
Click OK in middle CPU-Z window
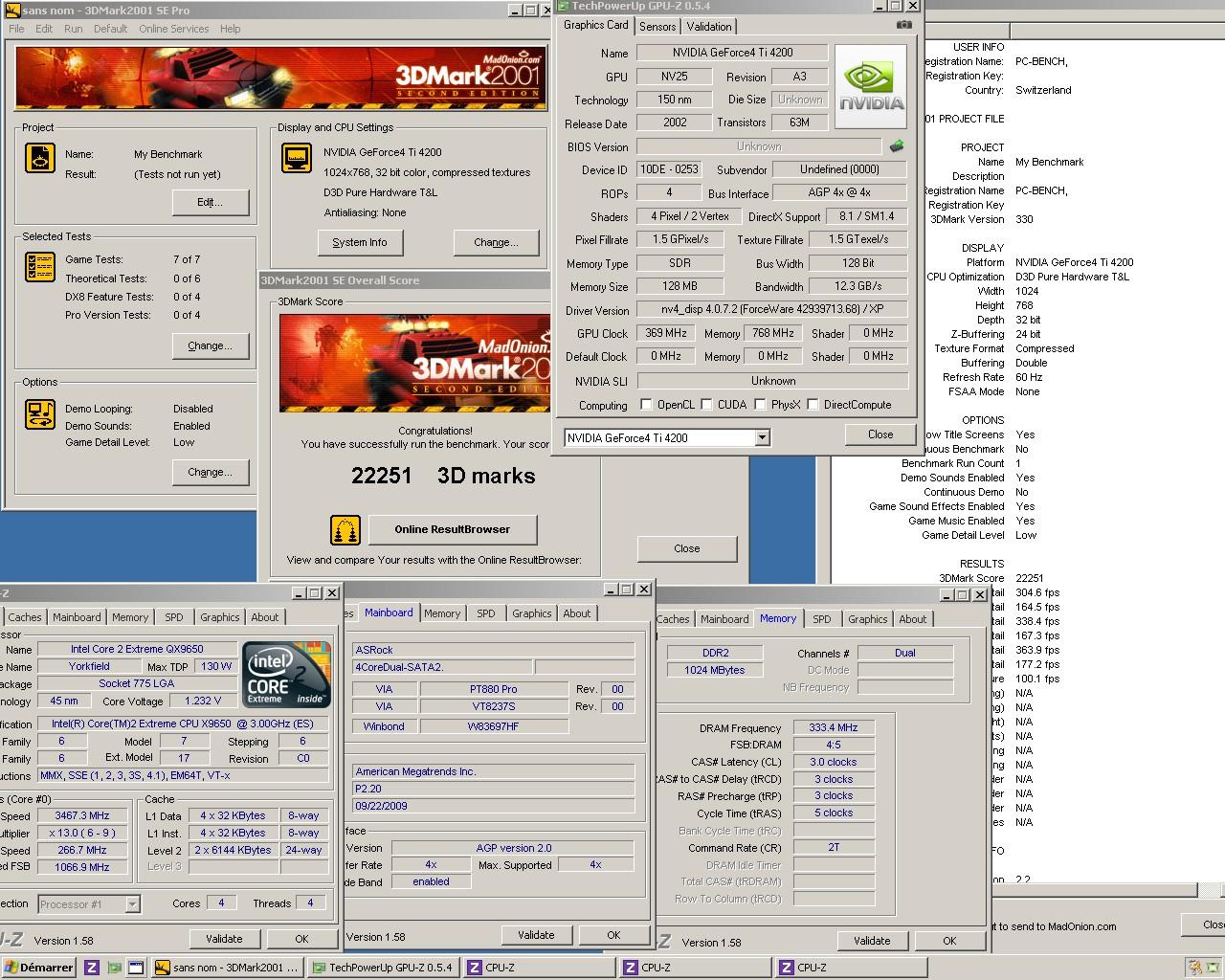pos(613,935)
